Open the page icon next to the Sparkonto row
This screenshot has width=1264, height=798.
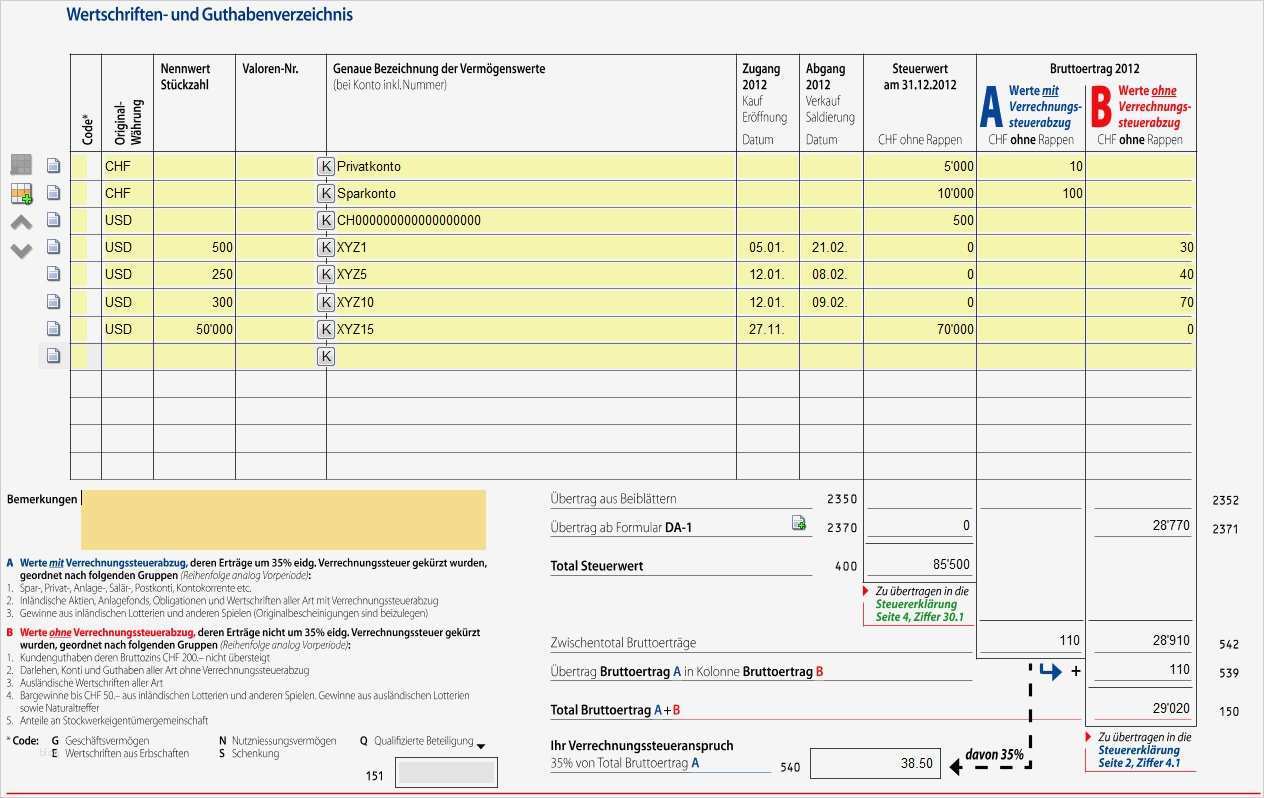click(x=53, y=192)
